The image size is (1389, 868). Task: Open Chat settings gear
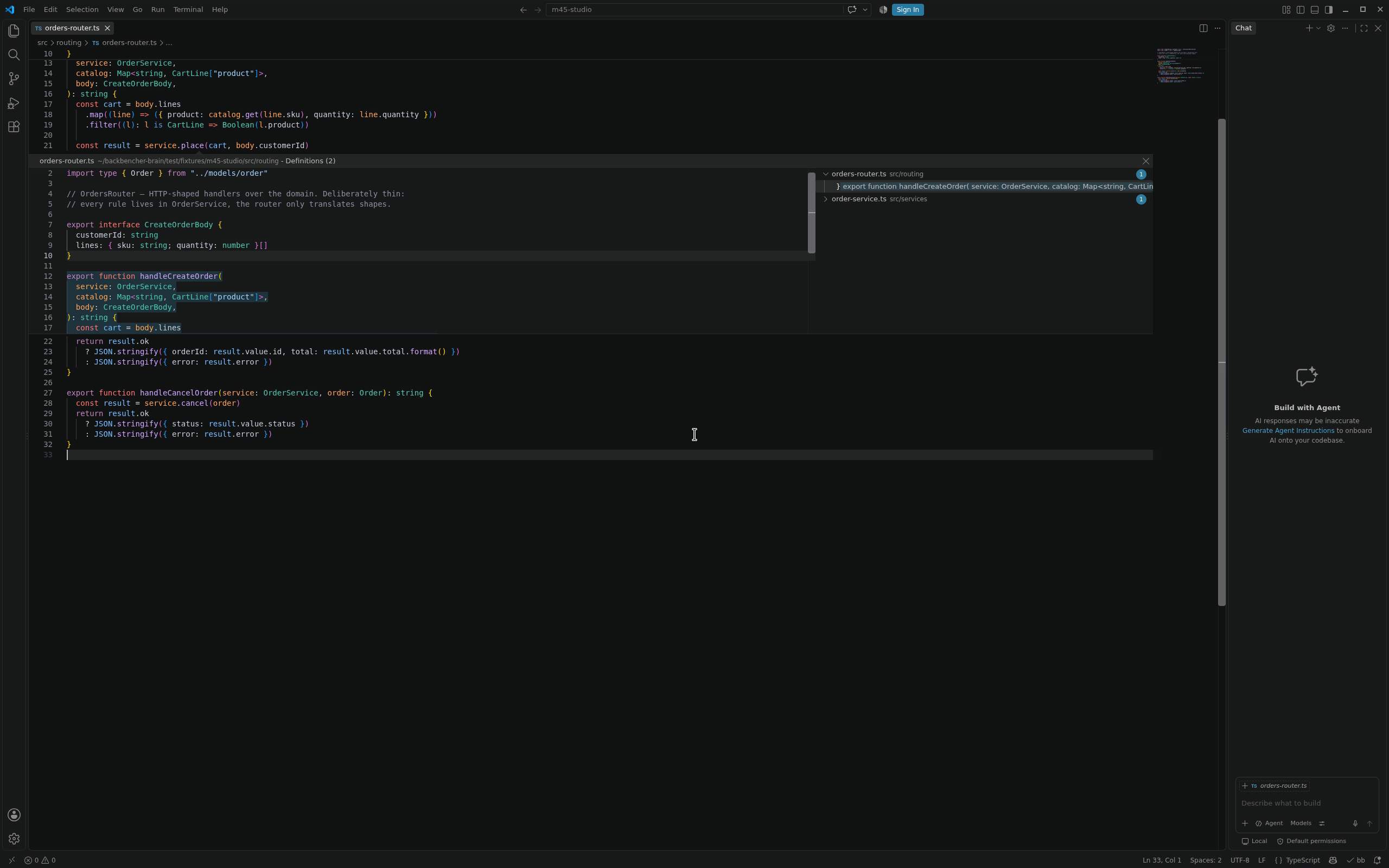1331,28
